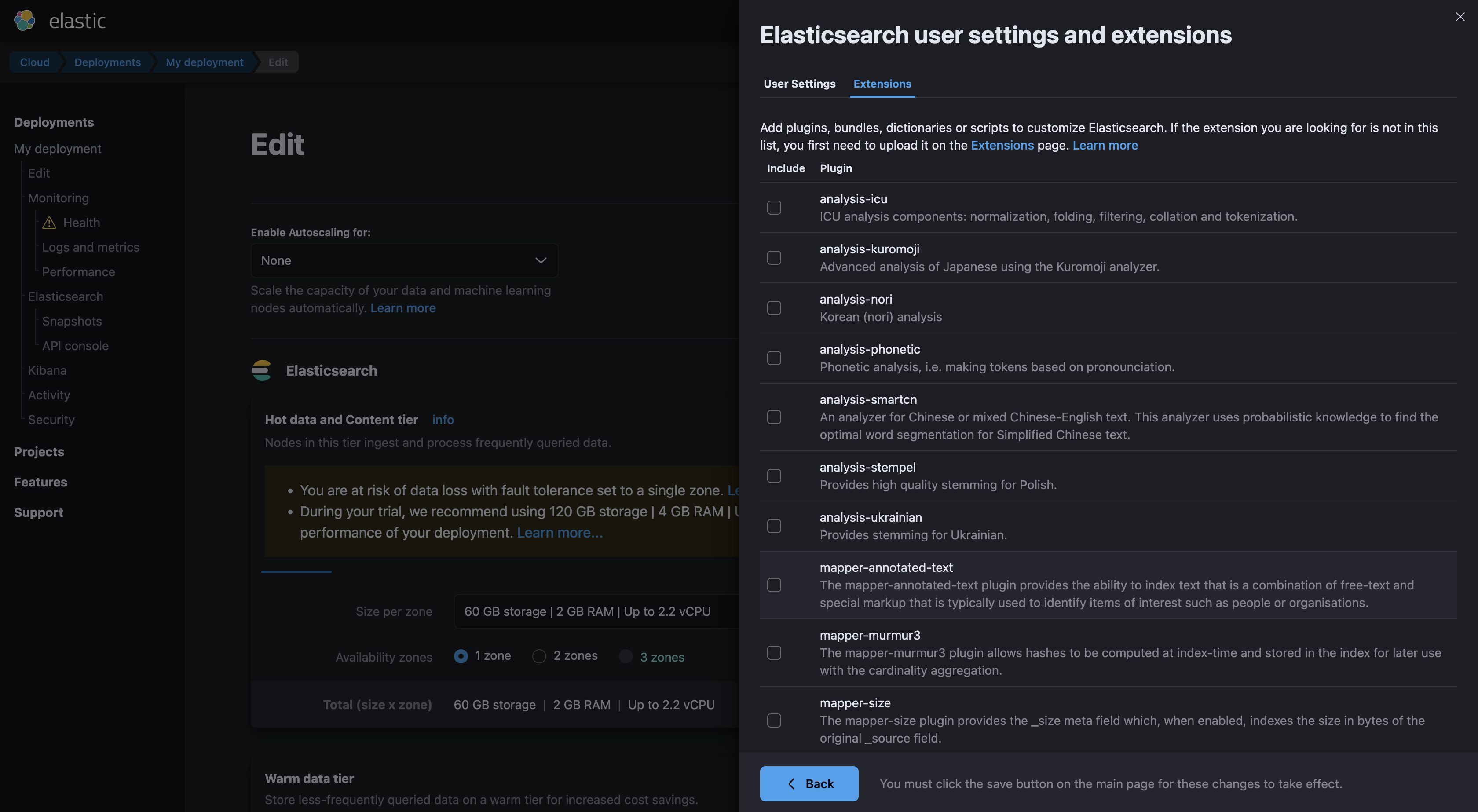Image resolution: width=1478 pixels, height=812 pixels.
Task: Open the Extensions page link
Action: [x=1002, y=145]
